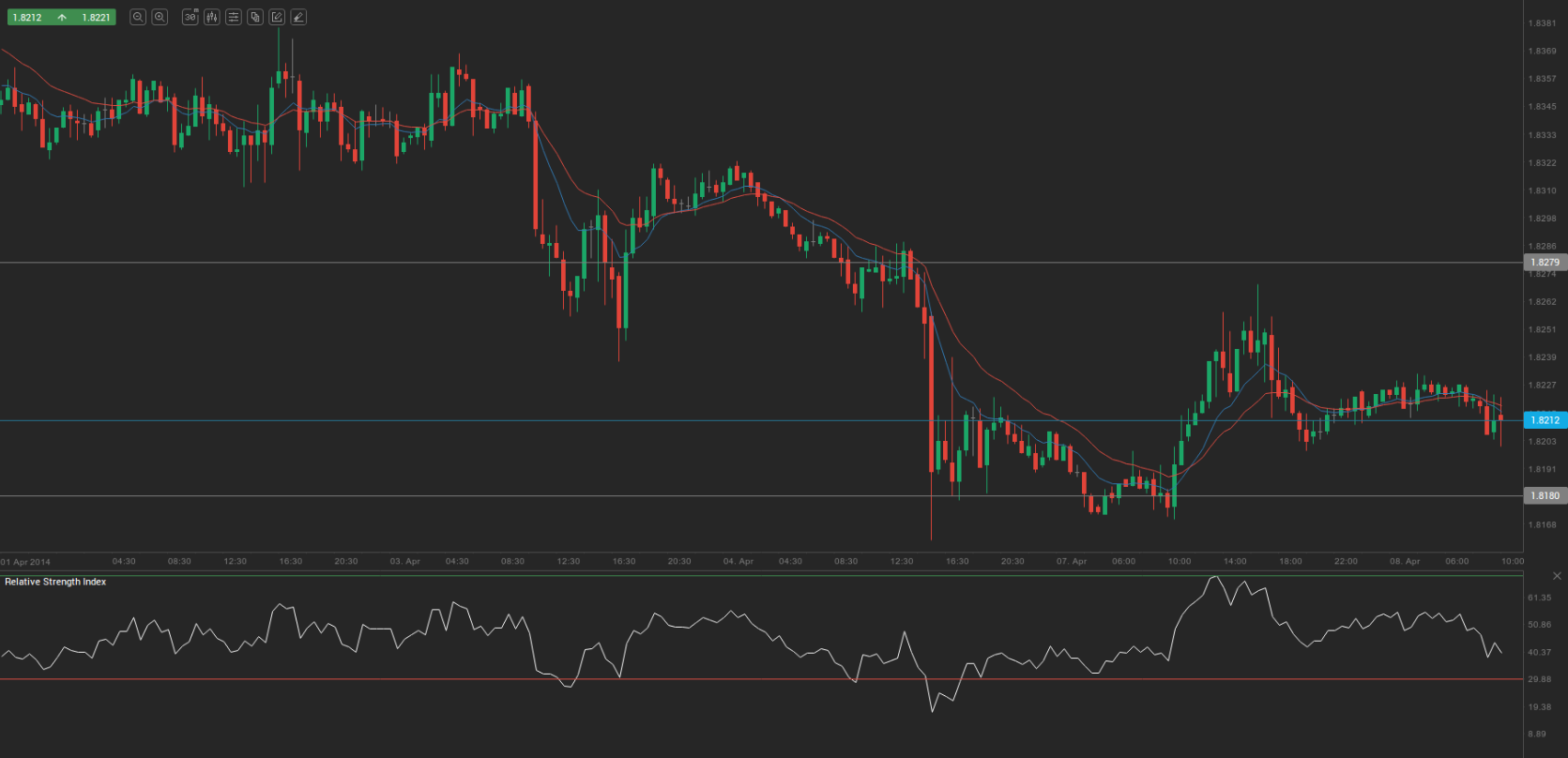
Task: Click the 03. Apr date label
Action: [x=405, y=561]
